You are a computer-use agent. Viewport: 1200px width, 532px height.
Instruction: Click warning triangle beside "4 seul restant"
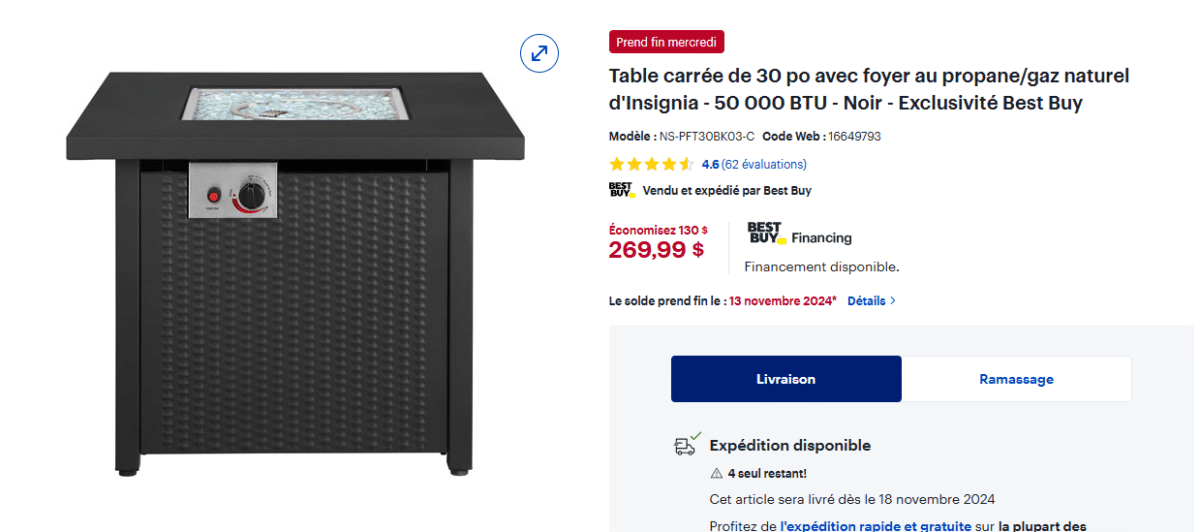tap(716, 473)
